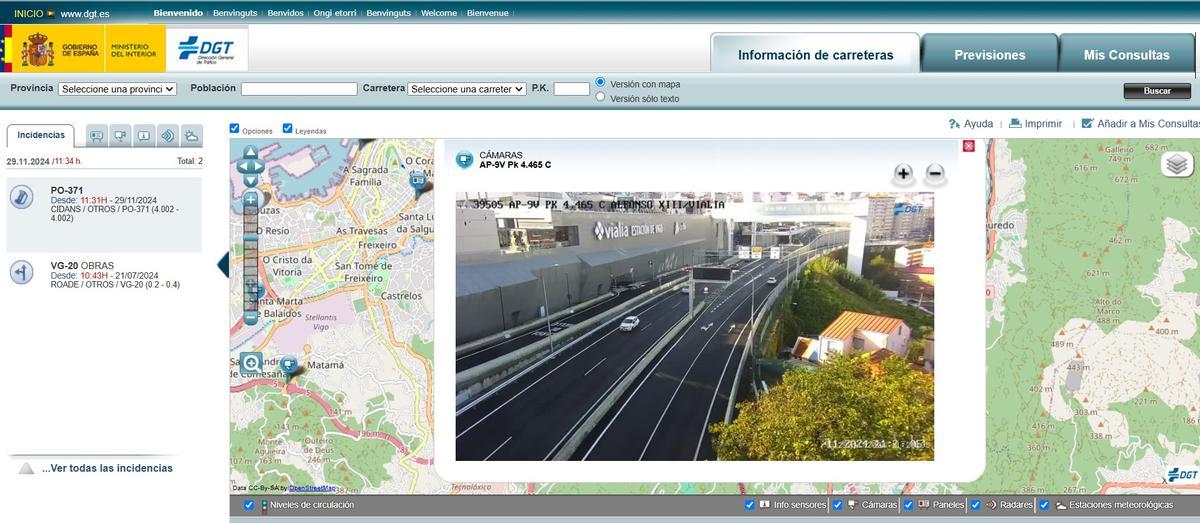The height and width of the screenshot is (523, 1200).
Task: Open Ver todas las incidencias link
Action: pos(107,468)
